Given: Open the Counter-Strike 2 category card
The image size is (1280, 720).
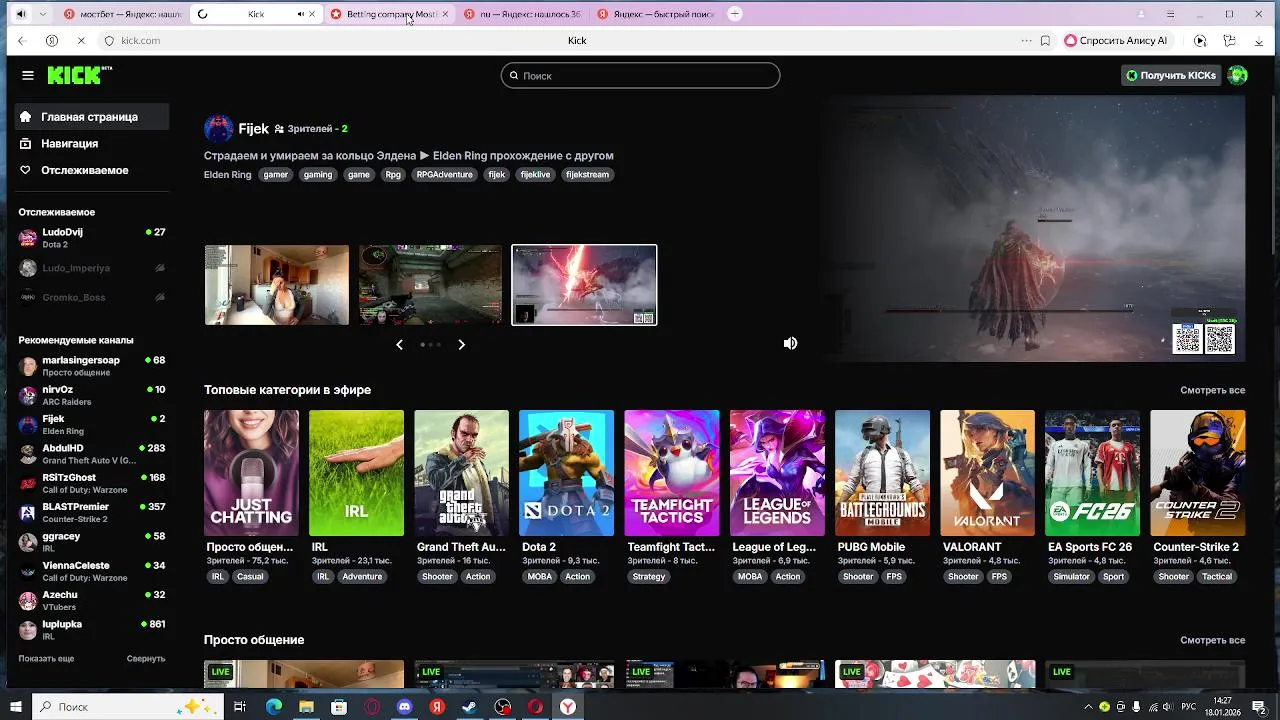Looking at the screenshot, I should (1197, 473).
